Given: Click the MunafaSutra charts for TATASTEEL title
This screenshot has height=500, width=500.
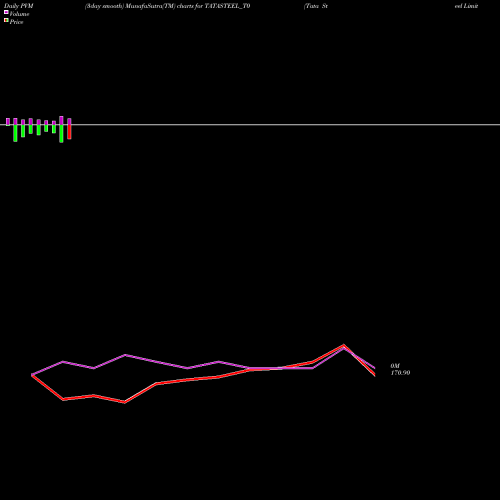Looking at the screenshot, I should [x=167, y=6].
